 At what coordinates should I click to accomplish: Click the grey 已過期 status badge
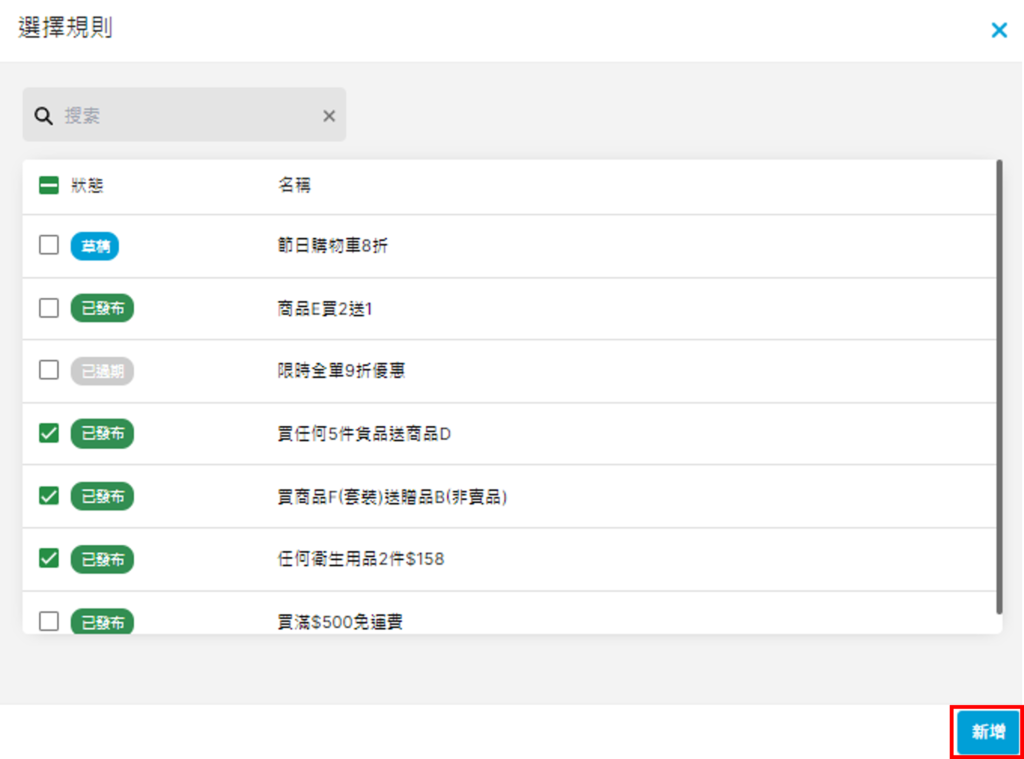(102, 371)
